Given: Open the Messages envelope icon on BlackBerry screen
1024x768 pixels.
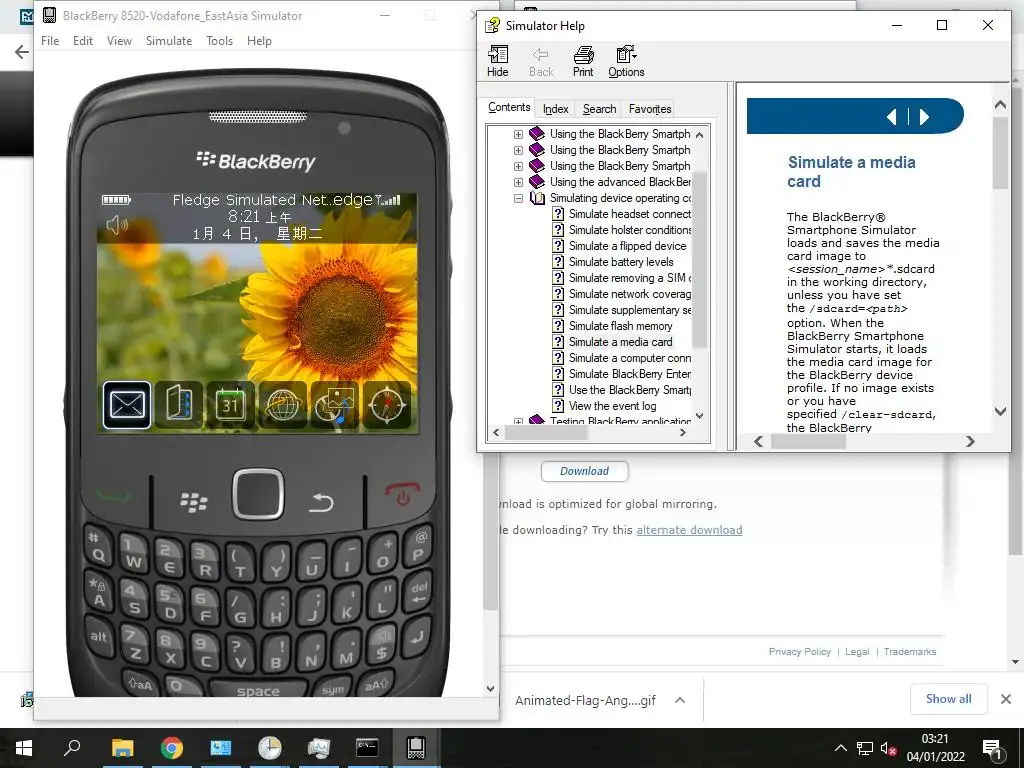Looking at the screenshot, I should [x=127, y=405].
